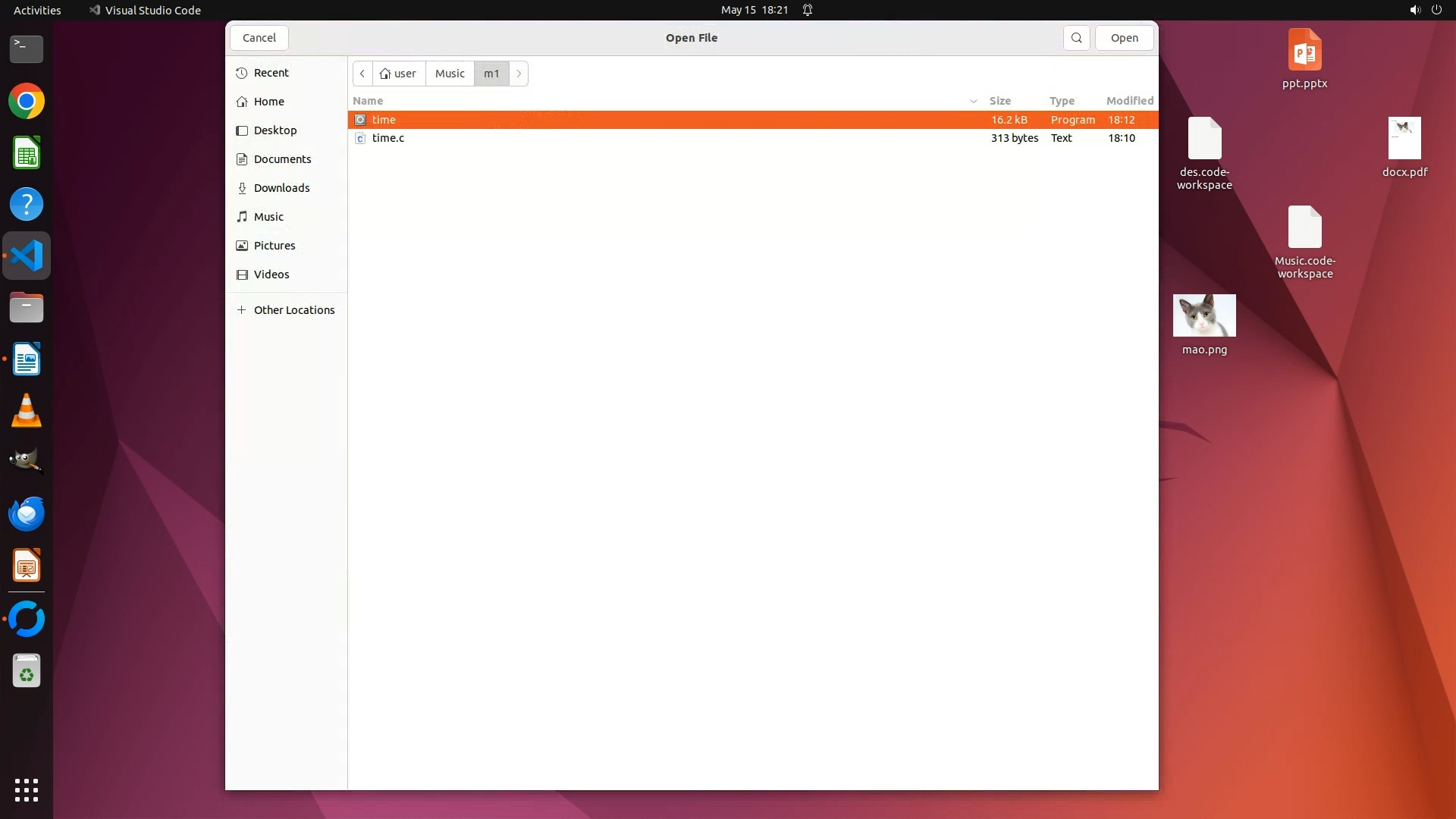Click the forward arrow in path bar
This screenshot has width=1456, height=819.
point(519,74)
